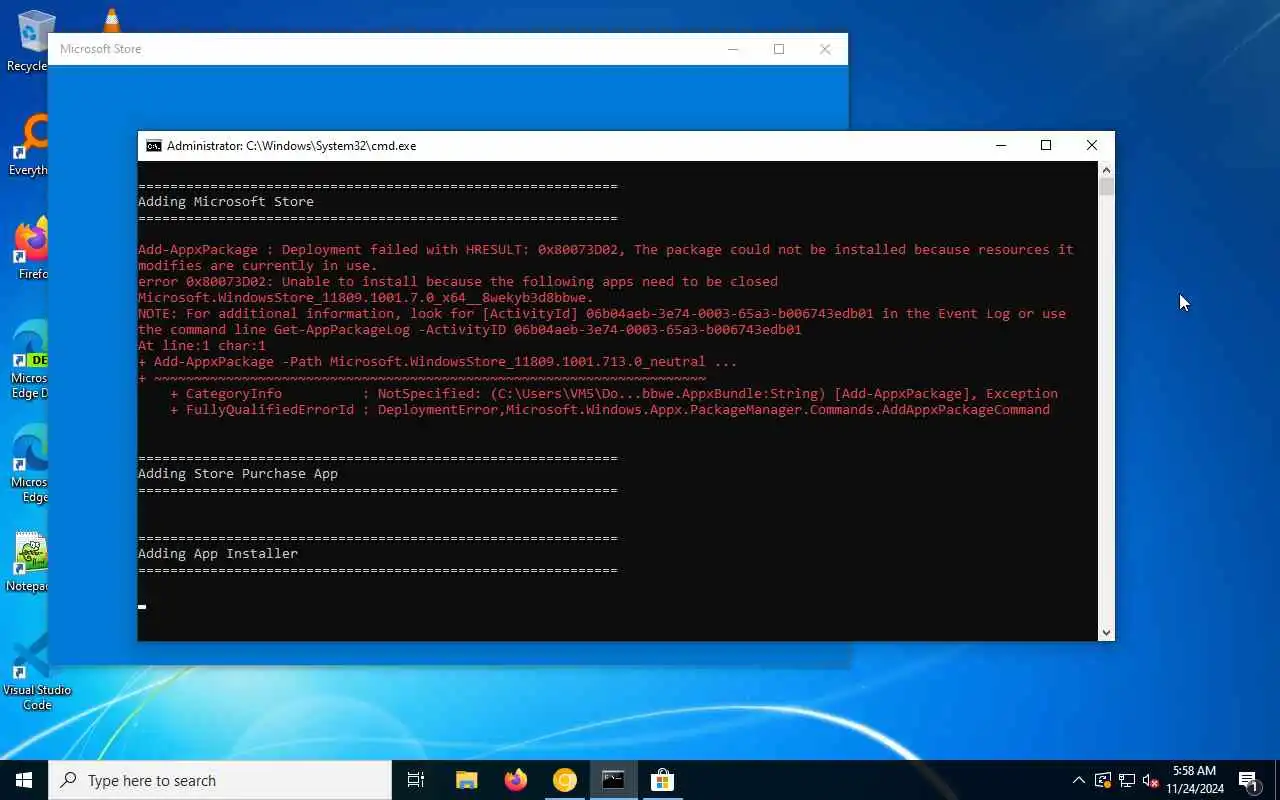Open the Windows Start menu
Image resolution: width=1280 pixels, height=800 pixels.
24,780
